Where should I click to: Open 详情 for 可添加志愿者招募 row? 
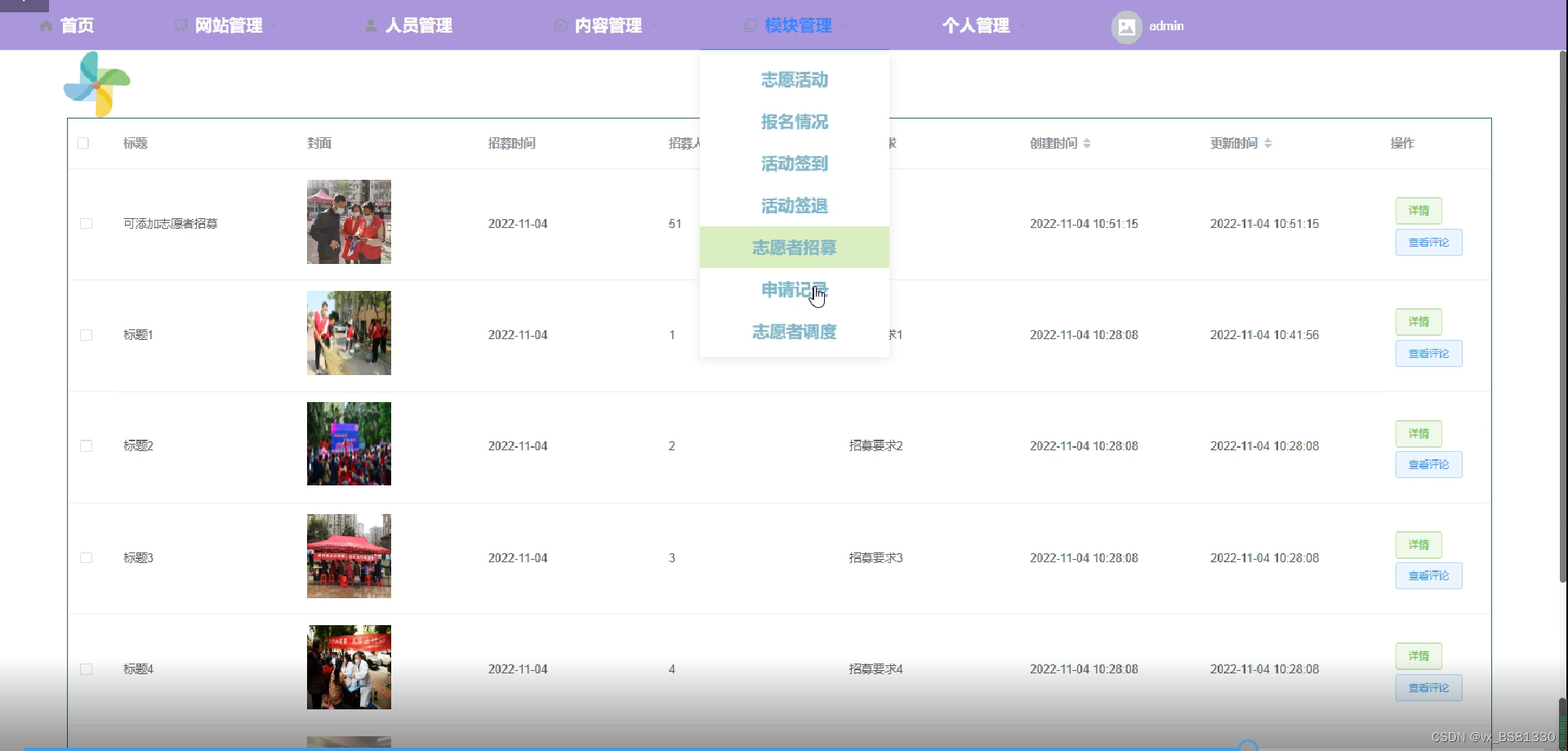point(1419,211)
